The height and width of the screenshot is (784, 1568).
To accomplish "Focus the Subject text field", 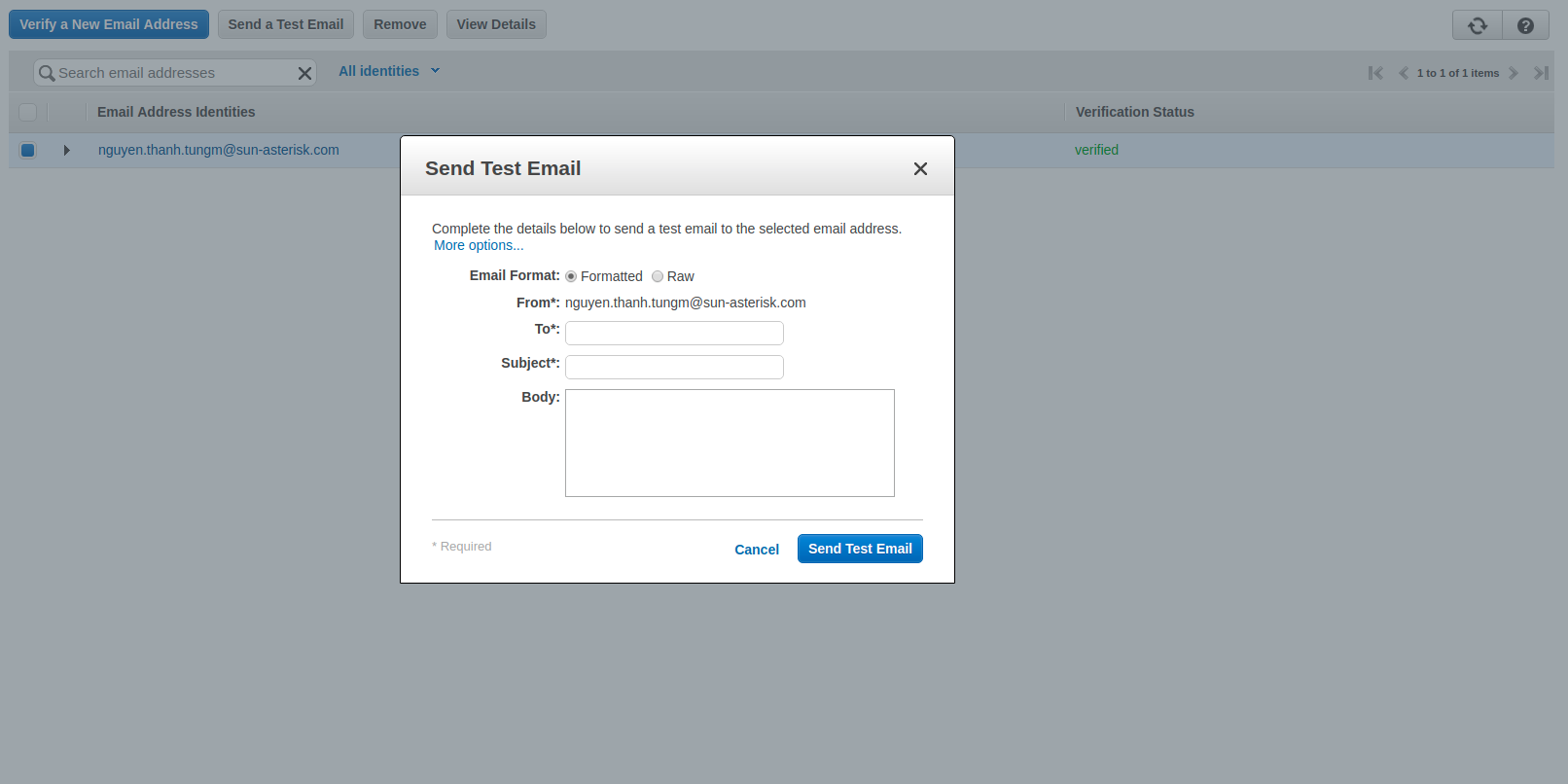I will pos(674,367).
